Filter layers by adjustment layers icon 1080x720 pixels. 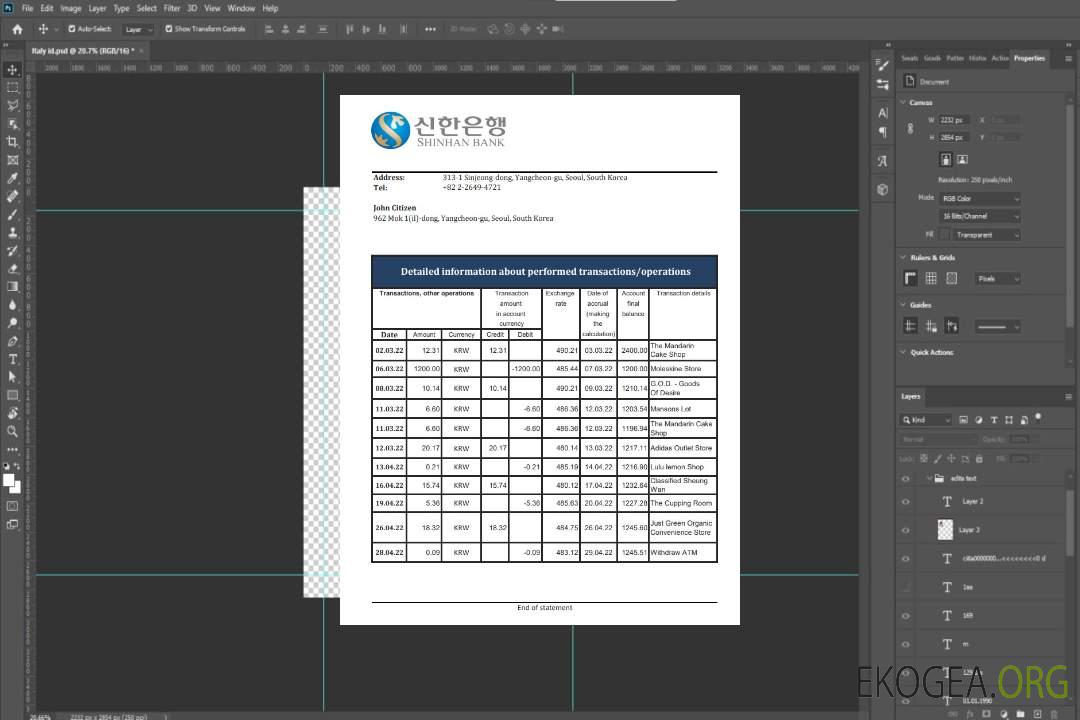point(979,420)
